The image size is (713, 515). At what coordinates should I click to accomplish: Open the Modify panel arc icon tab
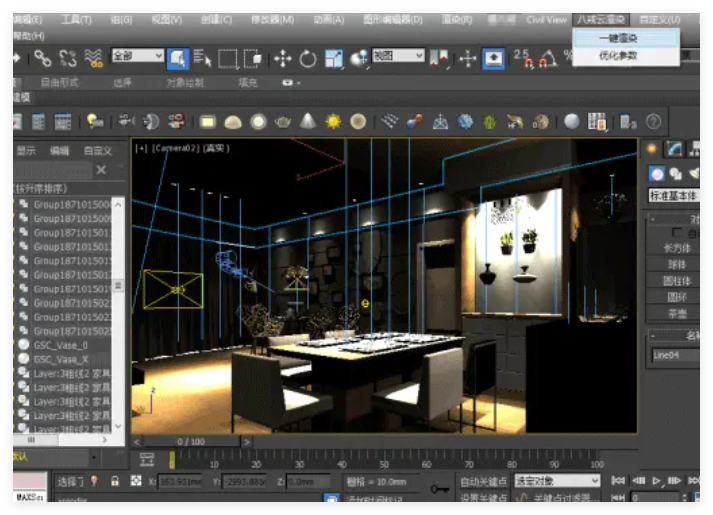coord(674,149)
